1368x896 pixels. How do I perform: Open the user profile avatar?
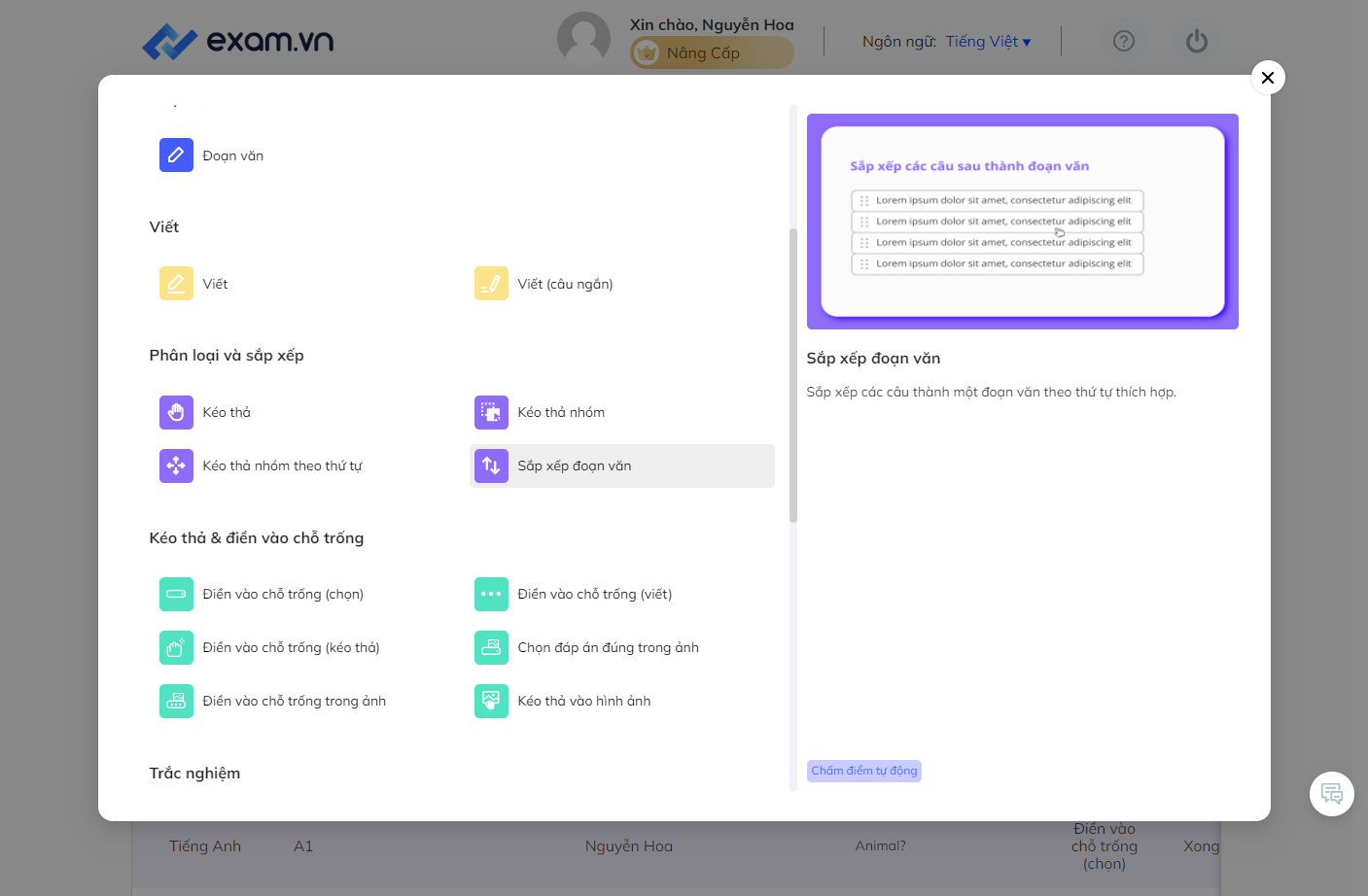click(583, 39)
